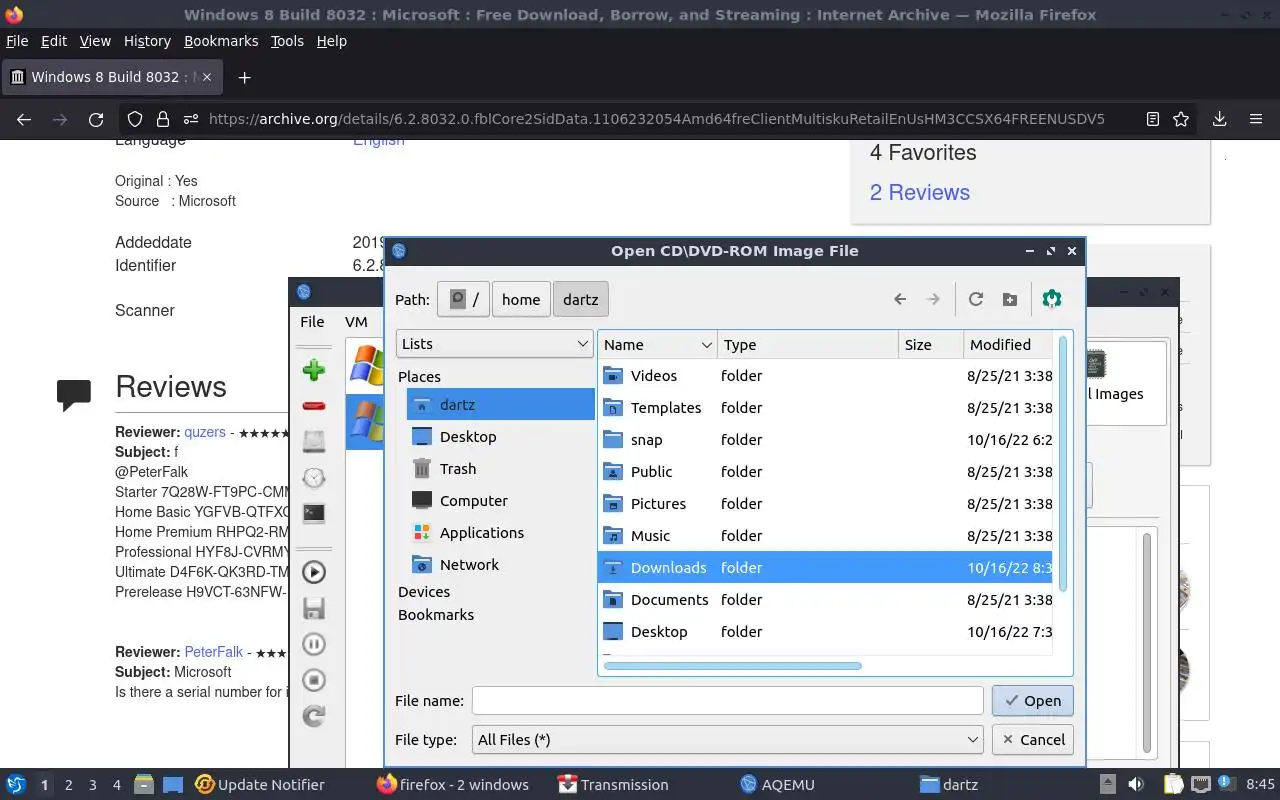Click the vertical scrollbar in the file list
This screenshot has width=1280, height=800.
[x=1063, y=465]
